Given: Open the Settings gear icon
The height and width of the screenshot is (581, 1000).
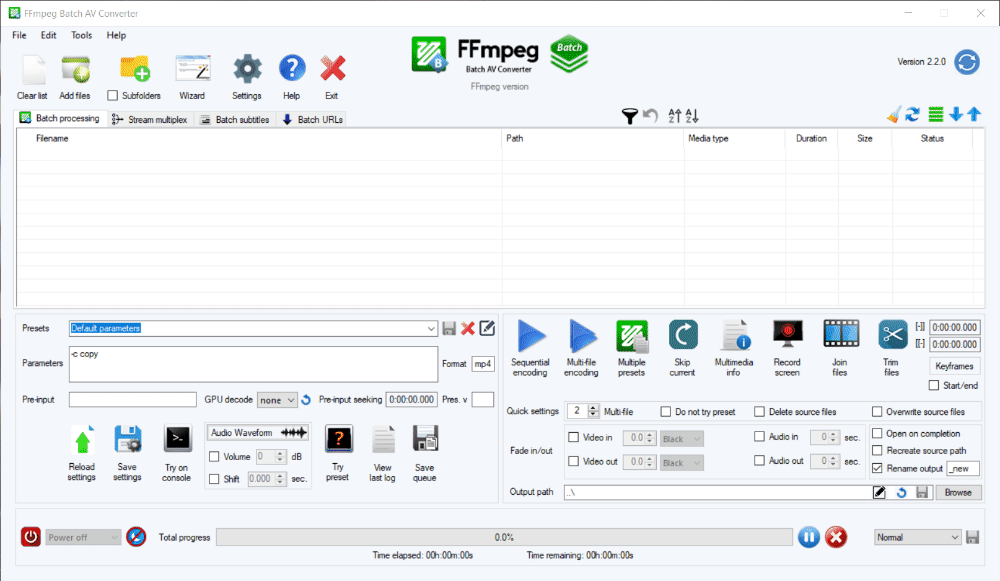Looking at the screenshot, I should coord(247,69).
